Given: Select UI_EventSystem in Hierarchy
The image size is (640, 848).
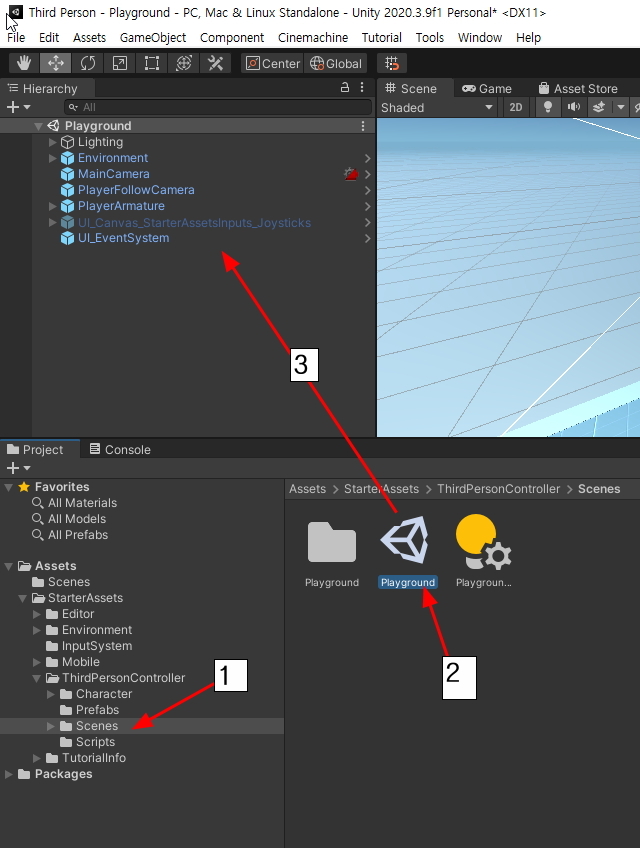Looking at the screenshot, I should (123, 238).
